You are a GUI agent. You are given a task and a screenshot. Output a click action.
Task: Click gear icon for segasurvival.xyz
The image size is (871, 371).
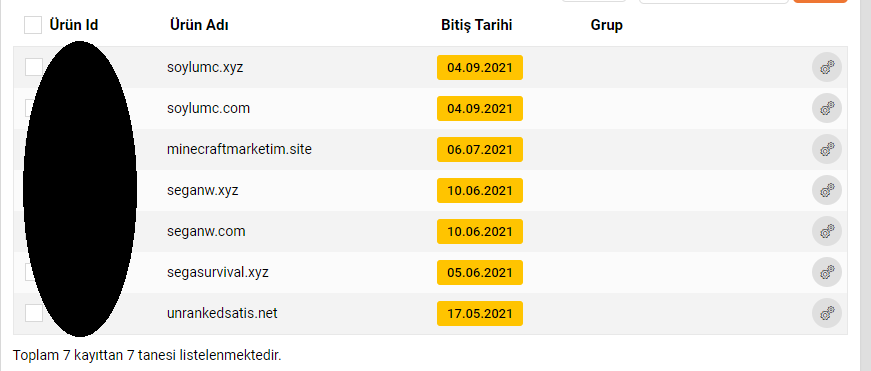827,272
